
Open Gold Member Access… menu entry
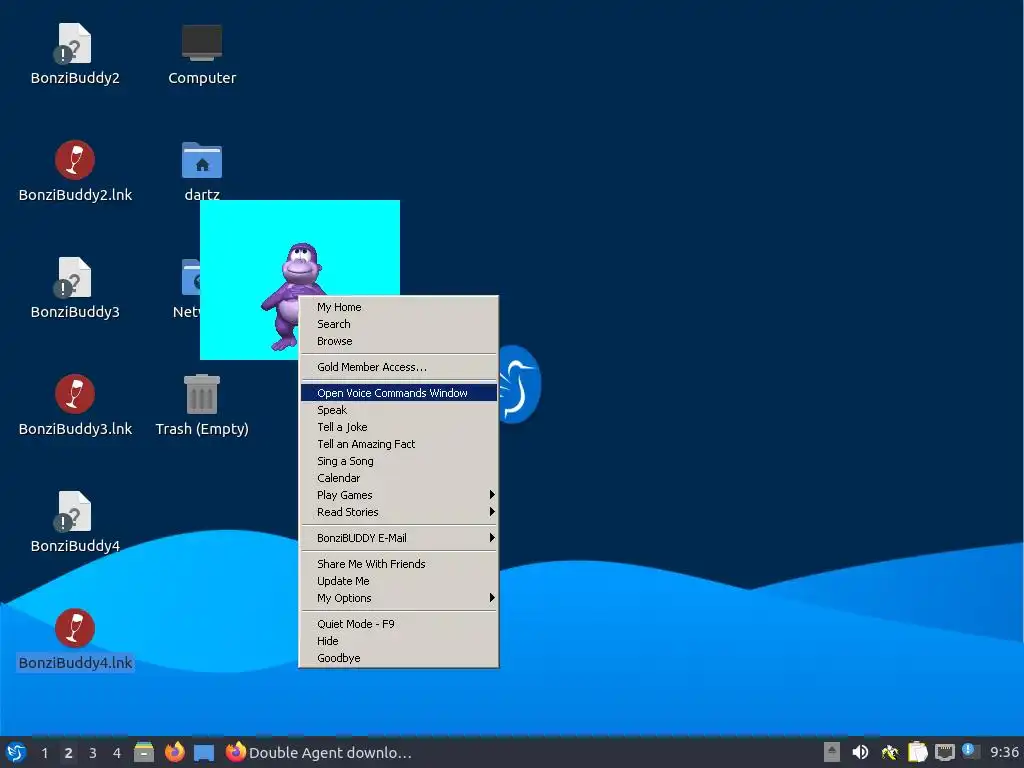[398, 367]
